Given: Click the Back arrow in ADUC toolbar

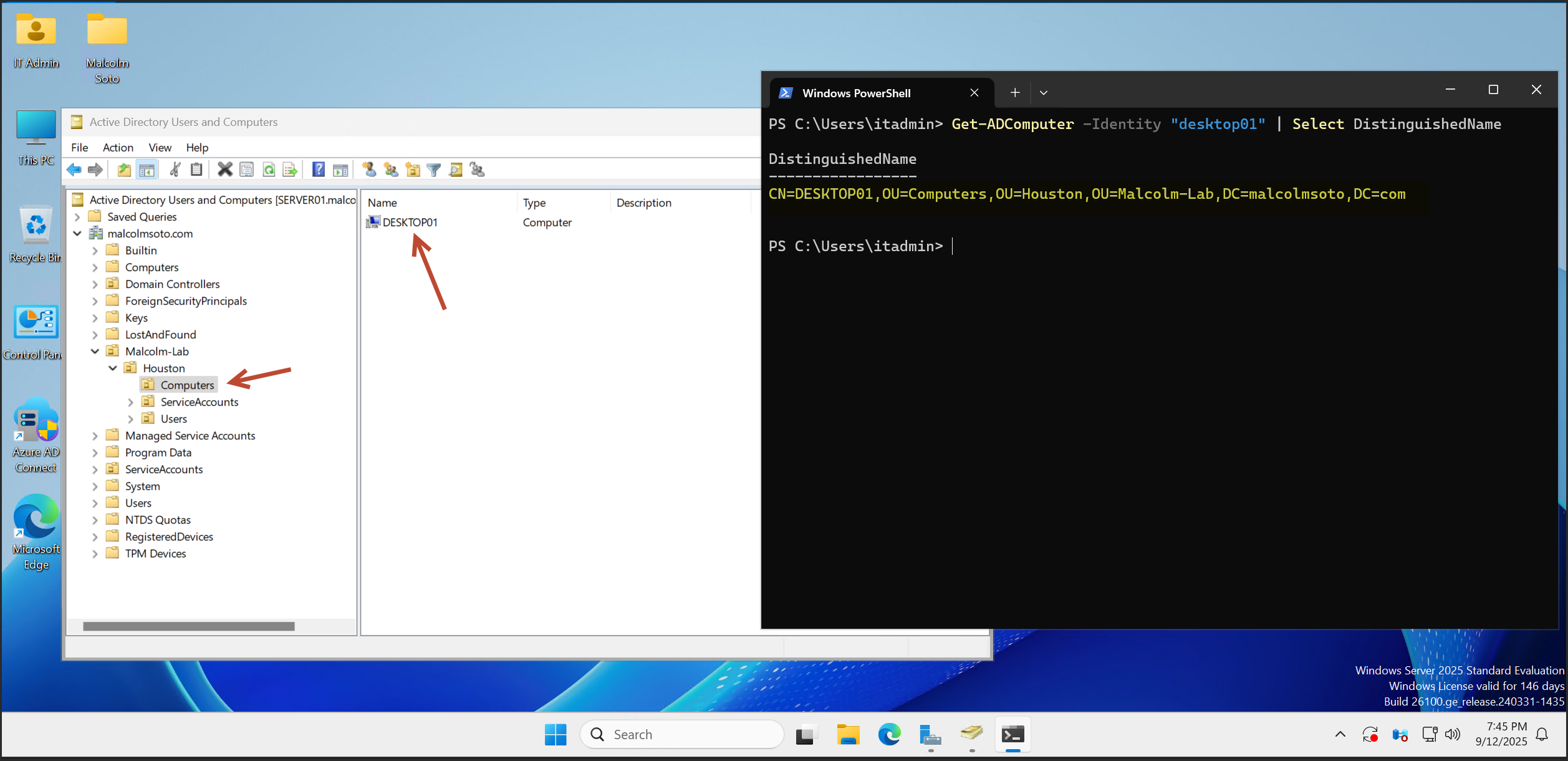Looking at the screenshot, I should pyautogui.click(x=74, y=170).
